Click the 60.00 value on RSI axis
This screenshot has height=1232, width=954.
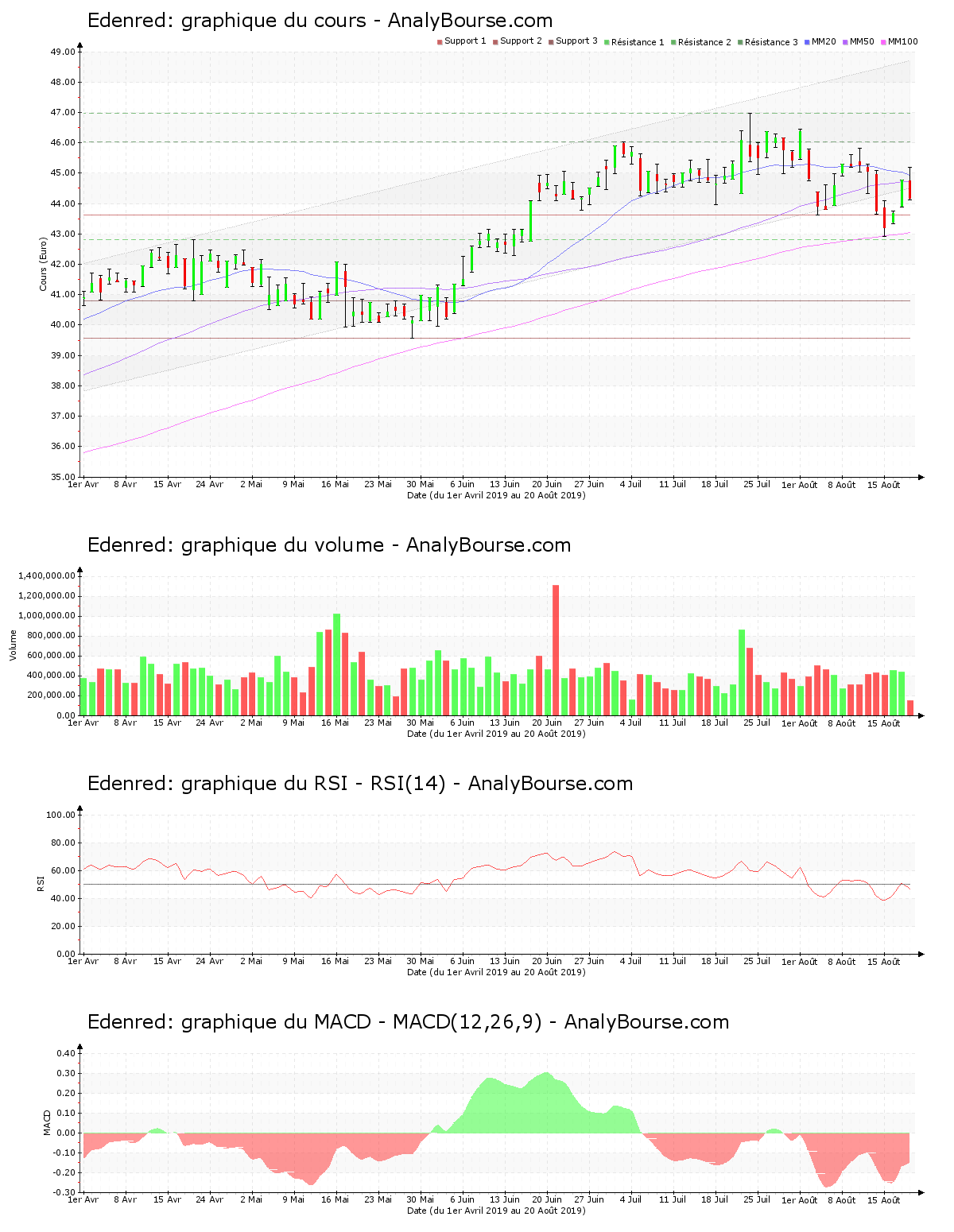[63, 871]
